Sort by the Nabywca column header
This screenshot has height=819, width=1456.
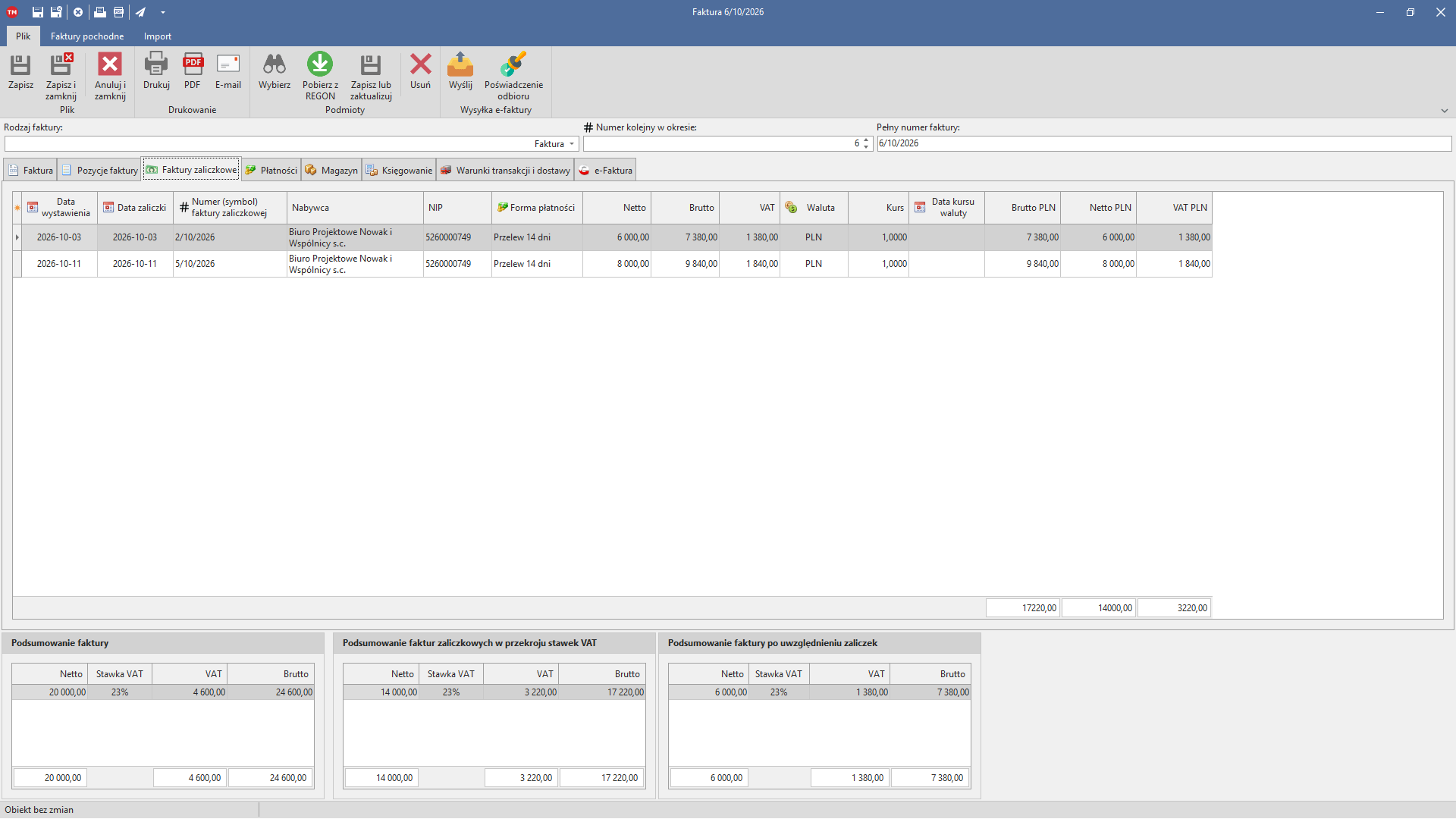(355, 208)
